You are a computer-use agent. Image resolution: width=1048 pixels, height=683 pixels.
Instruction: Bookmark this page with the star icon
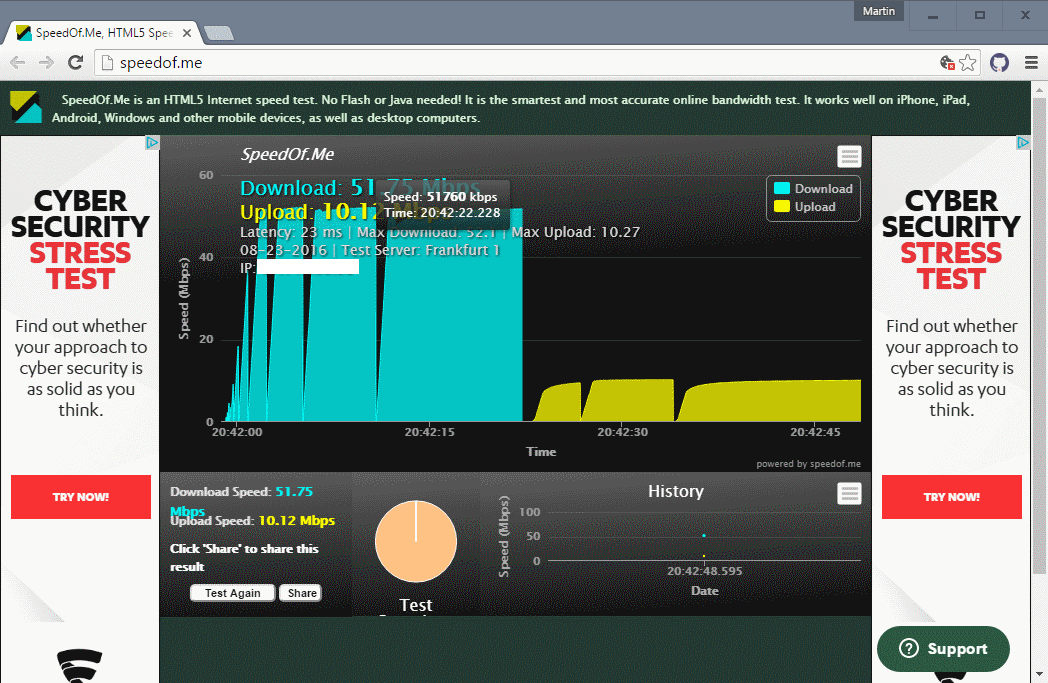click(967, 63)
